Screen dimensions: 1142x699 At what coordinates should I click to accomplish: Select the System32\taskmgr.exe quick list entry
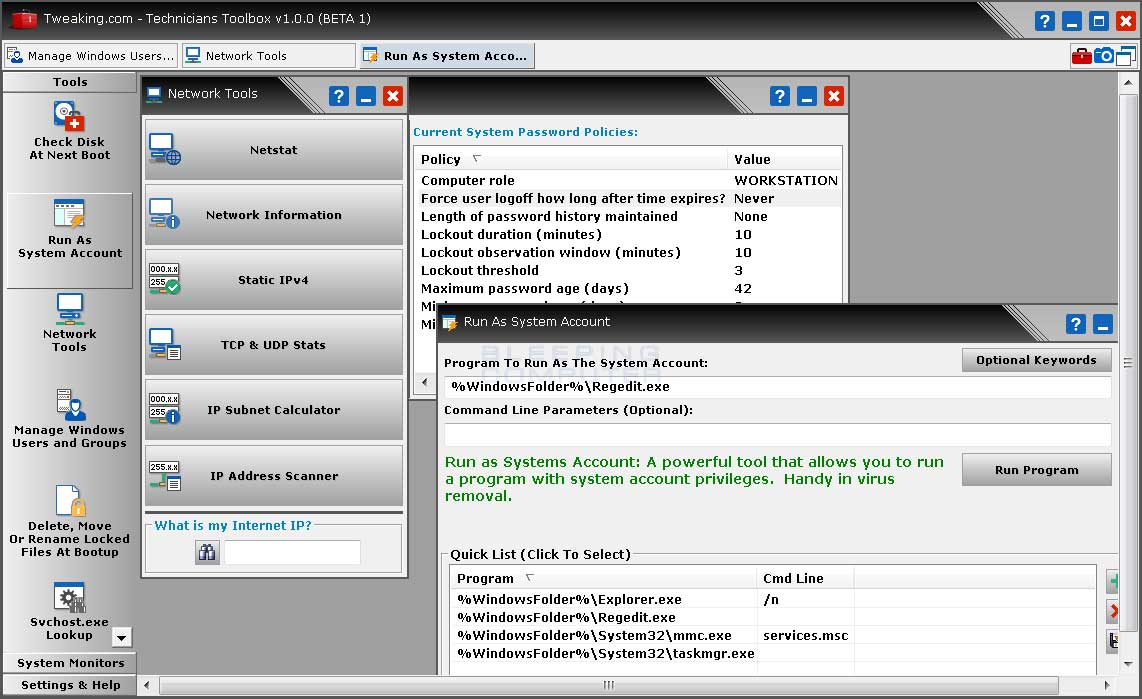[x=772, y=653]
